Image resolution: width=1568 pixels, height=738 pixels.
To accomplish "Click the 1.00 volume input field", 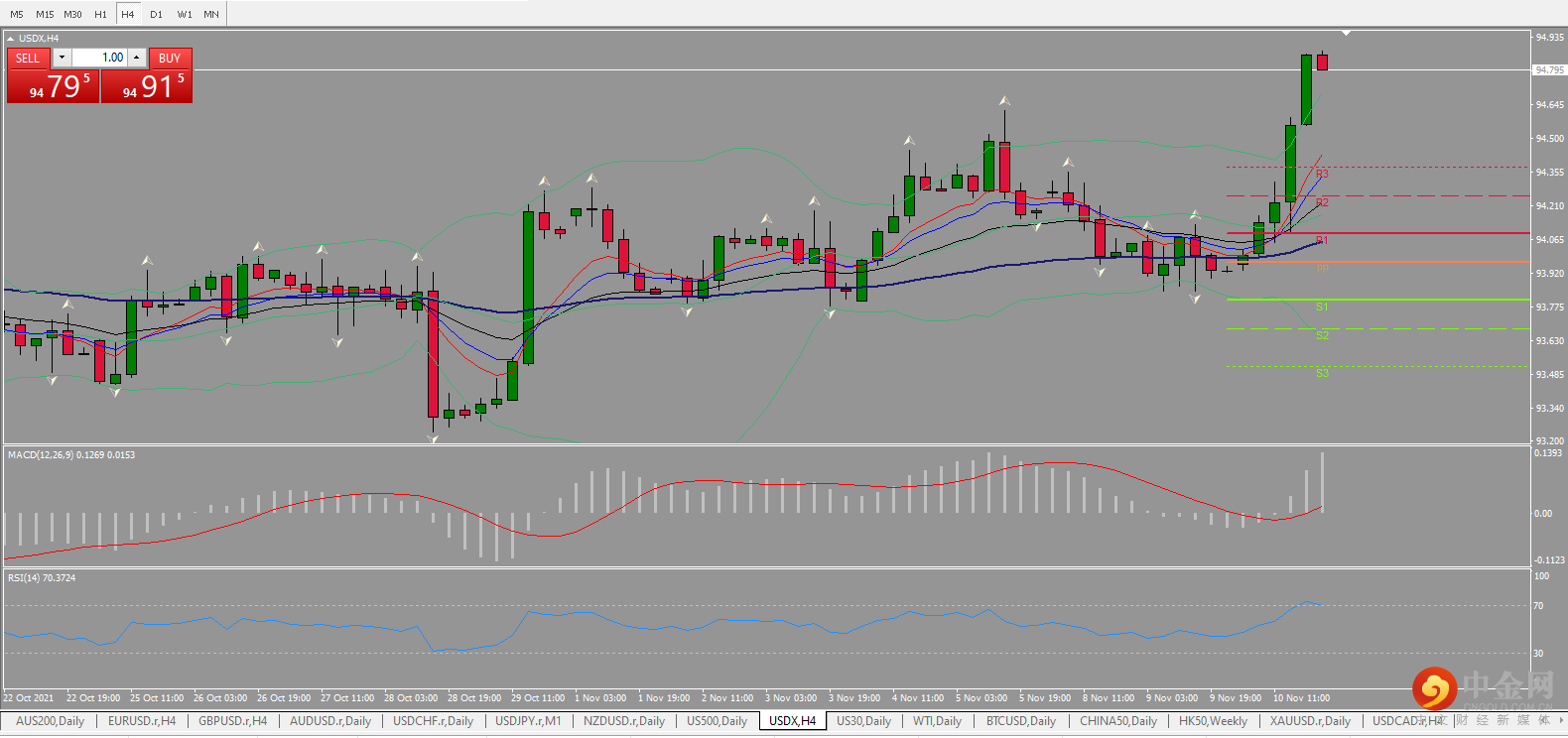I will [x=99, y=58].
